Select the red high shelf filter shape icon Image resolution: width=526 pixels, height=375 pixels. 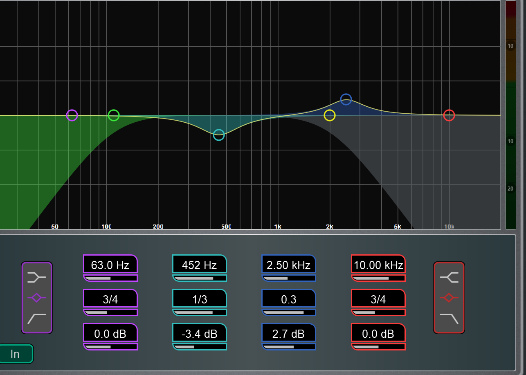point(449,278)
